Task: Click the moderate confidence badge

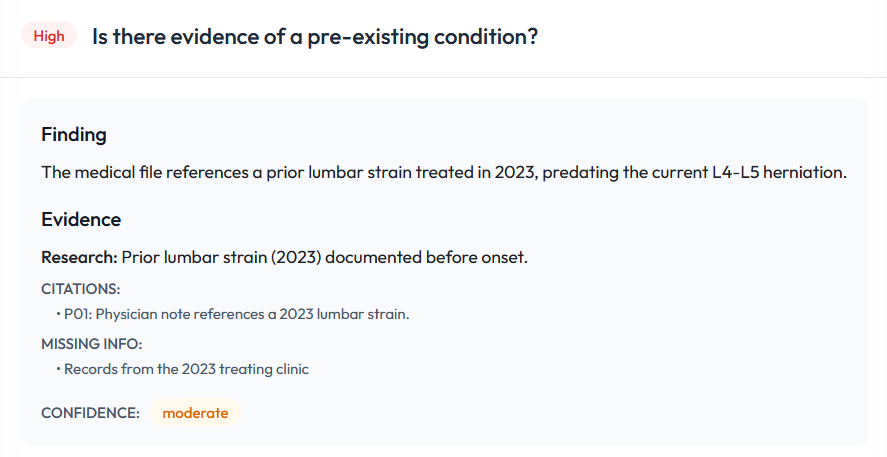Action: tap(195, 413)
